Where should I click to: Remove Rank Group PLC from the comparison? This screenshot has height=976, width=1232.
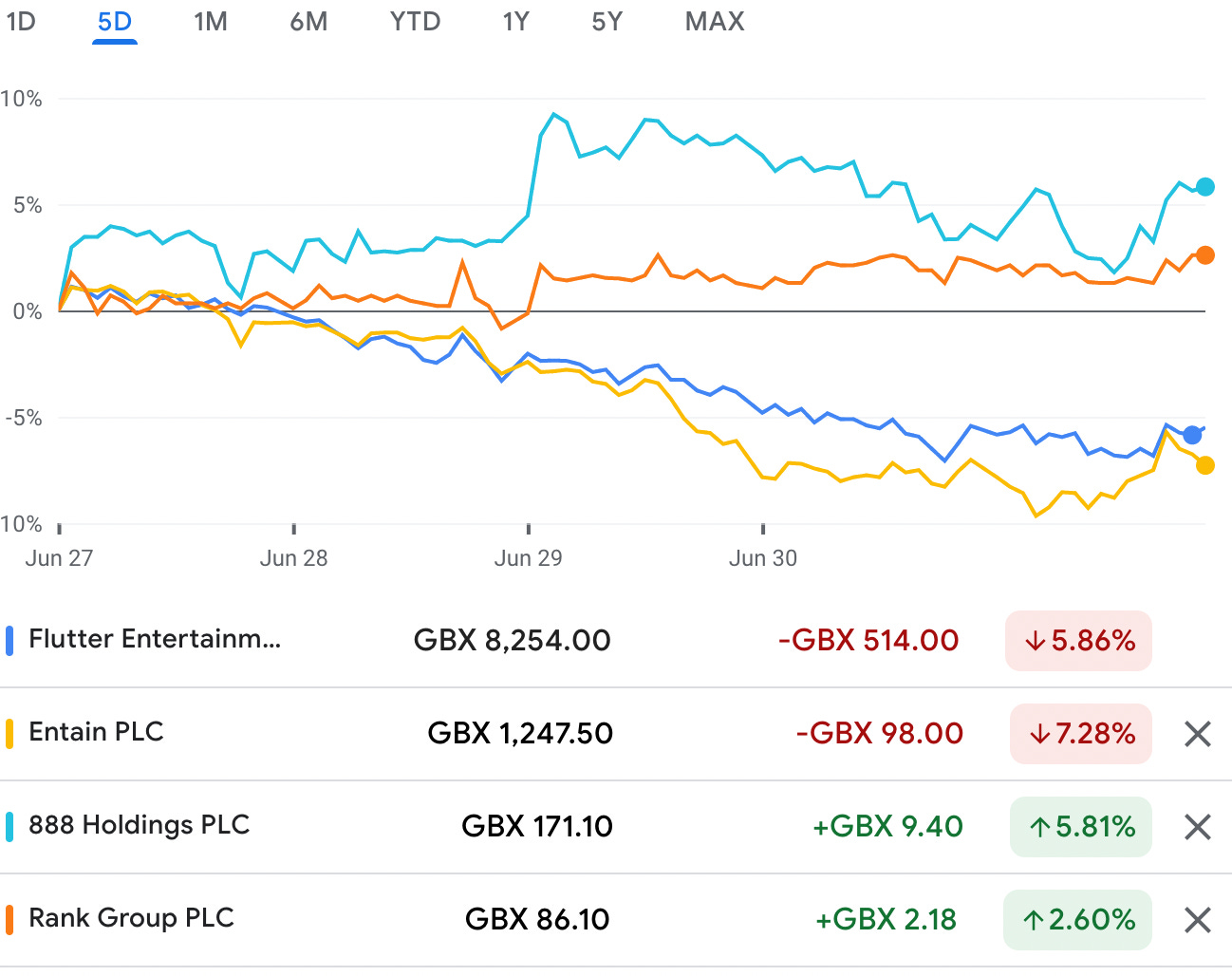coord(1198,919)
